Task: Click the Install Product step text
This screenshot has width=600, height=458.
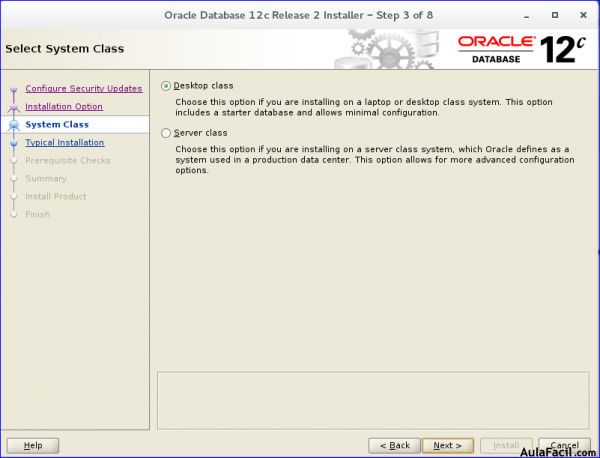Action: point(55,196)
